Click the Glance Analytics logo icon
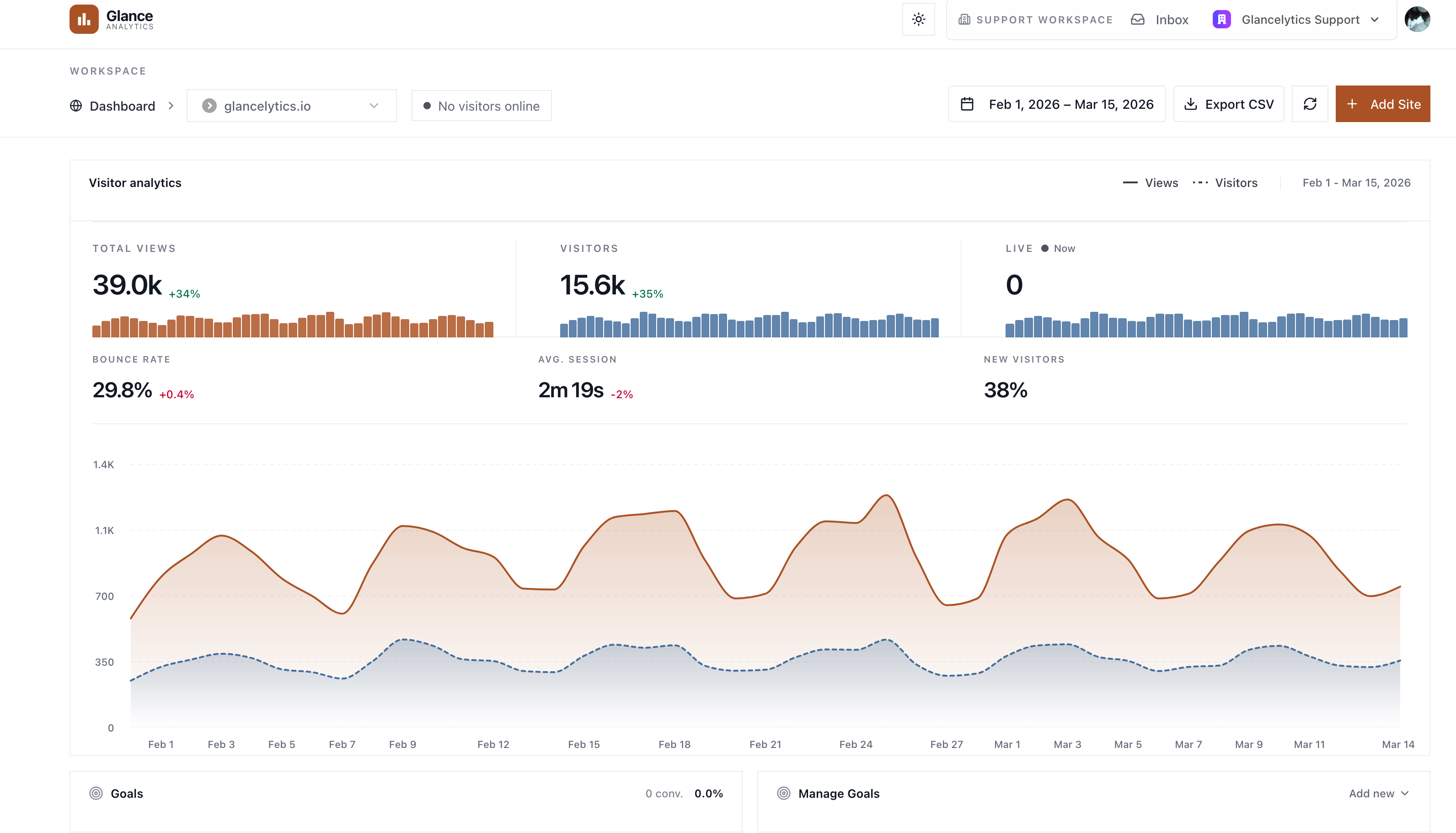The height and width of the screenshot is (833, 1456). point(84,20)
